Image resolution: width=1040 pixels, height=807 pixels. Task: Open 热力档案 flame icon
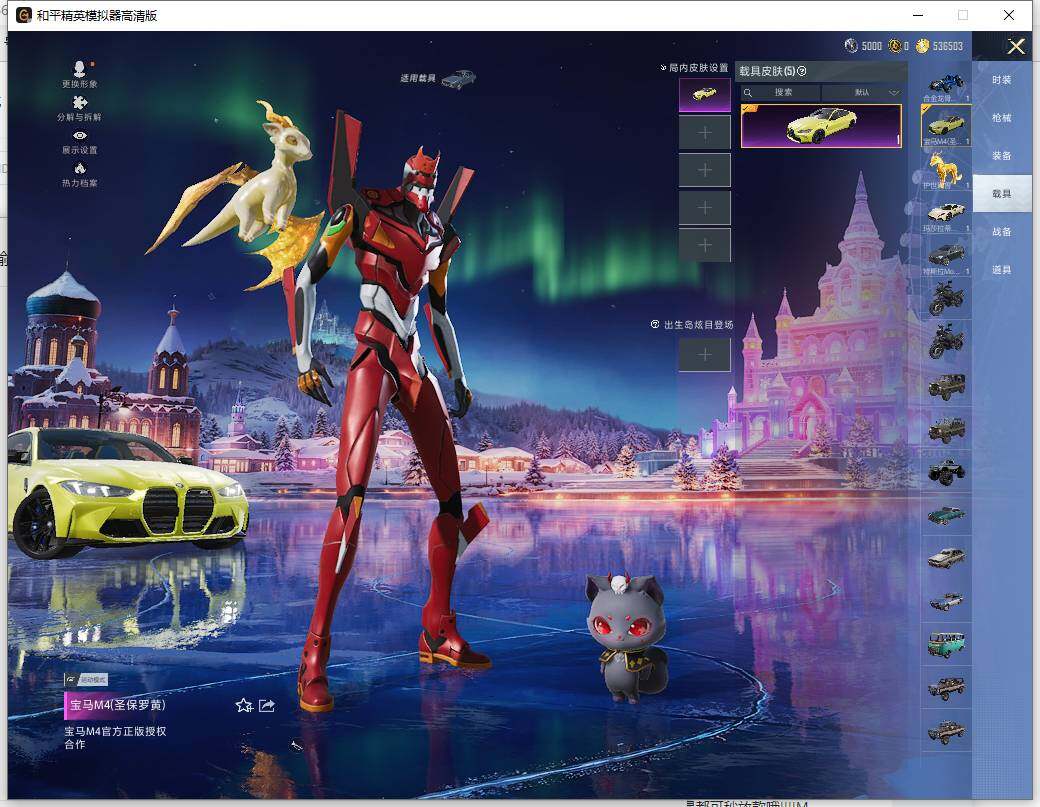pos(80,168)
